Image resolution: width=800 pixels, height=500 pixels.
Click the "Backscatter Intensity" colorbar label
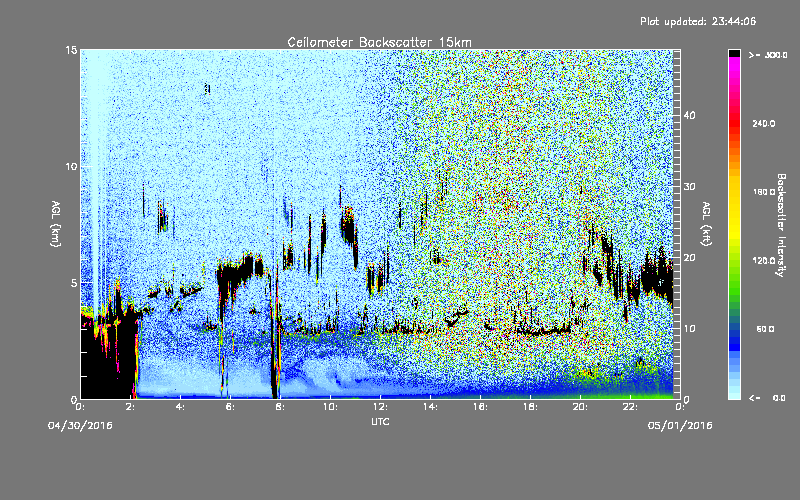tap(781, 225)
